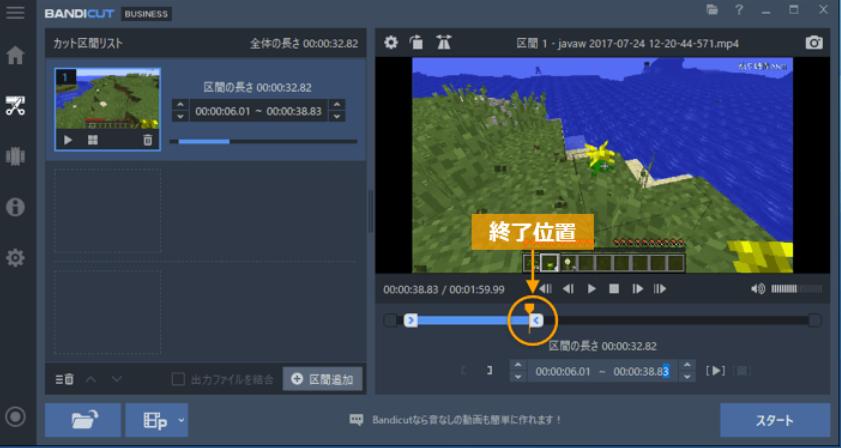This screenshot has height=448, width=841.
Task: Open the sidebar settings gear
Action: coord(15,258)
